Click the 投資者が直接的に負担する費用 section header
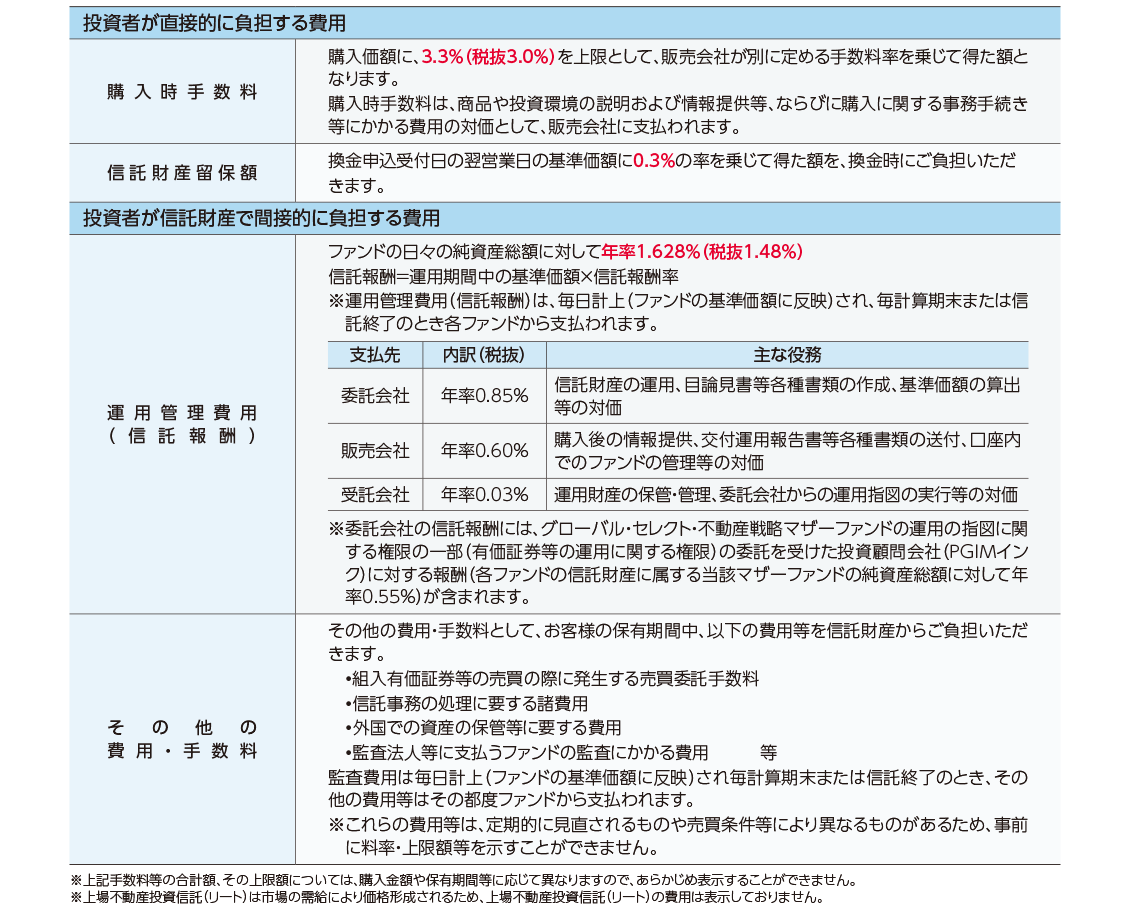 [215, 22]
